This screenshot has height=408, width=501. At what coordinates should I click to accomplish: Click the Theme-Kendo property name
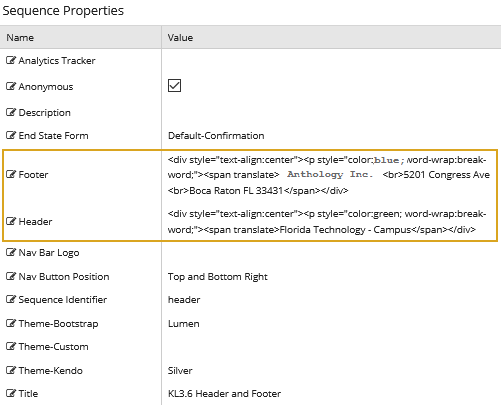click(51, 371)
